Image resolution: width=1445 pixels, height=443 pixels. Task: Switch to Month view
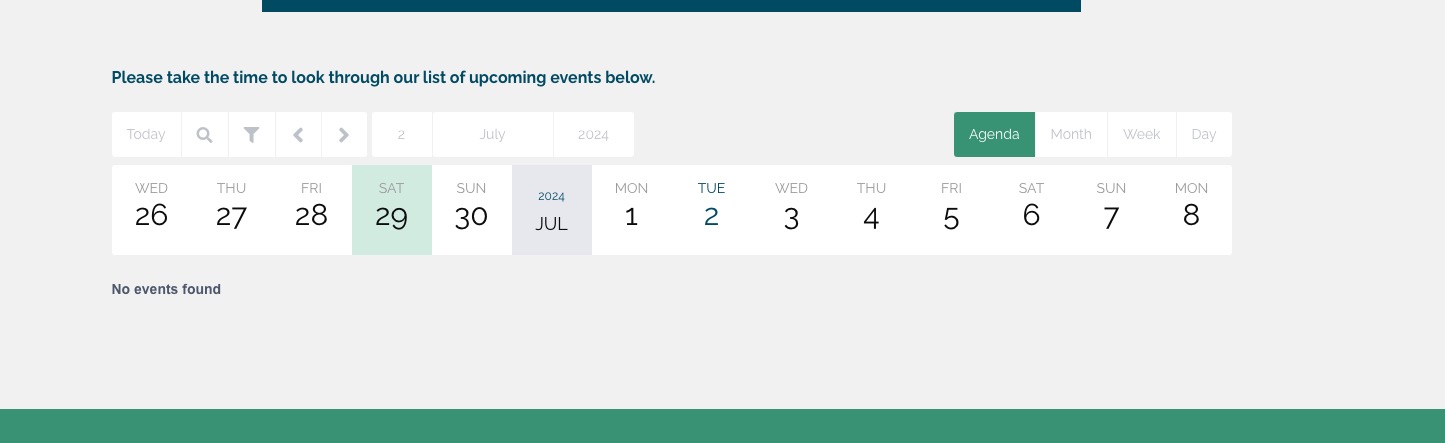click(1071, 135)
